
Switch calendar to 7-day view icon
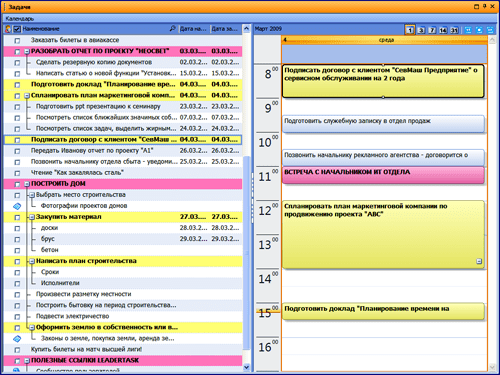(x=432, y=30)
